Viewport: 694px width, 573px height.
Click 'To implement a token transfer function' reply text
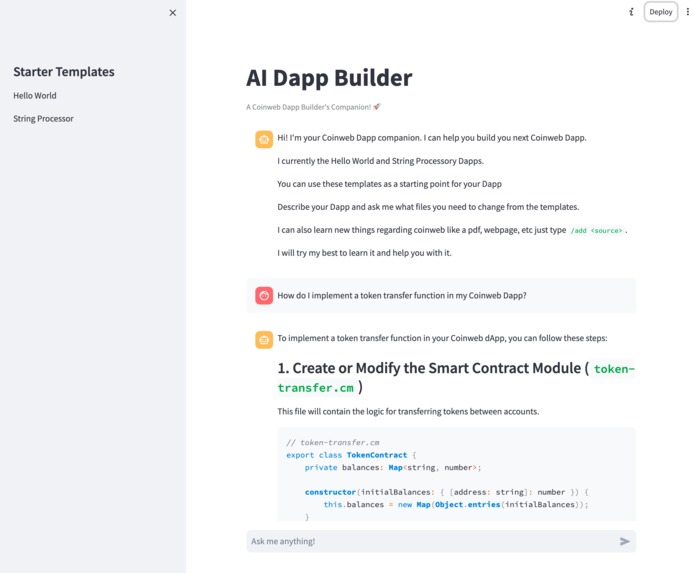[442, 338]
